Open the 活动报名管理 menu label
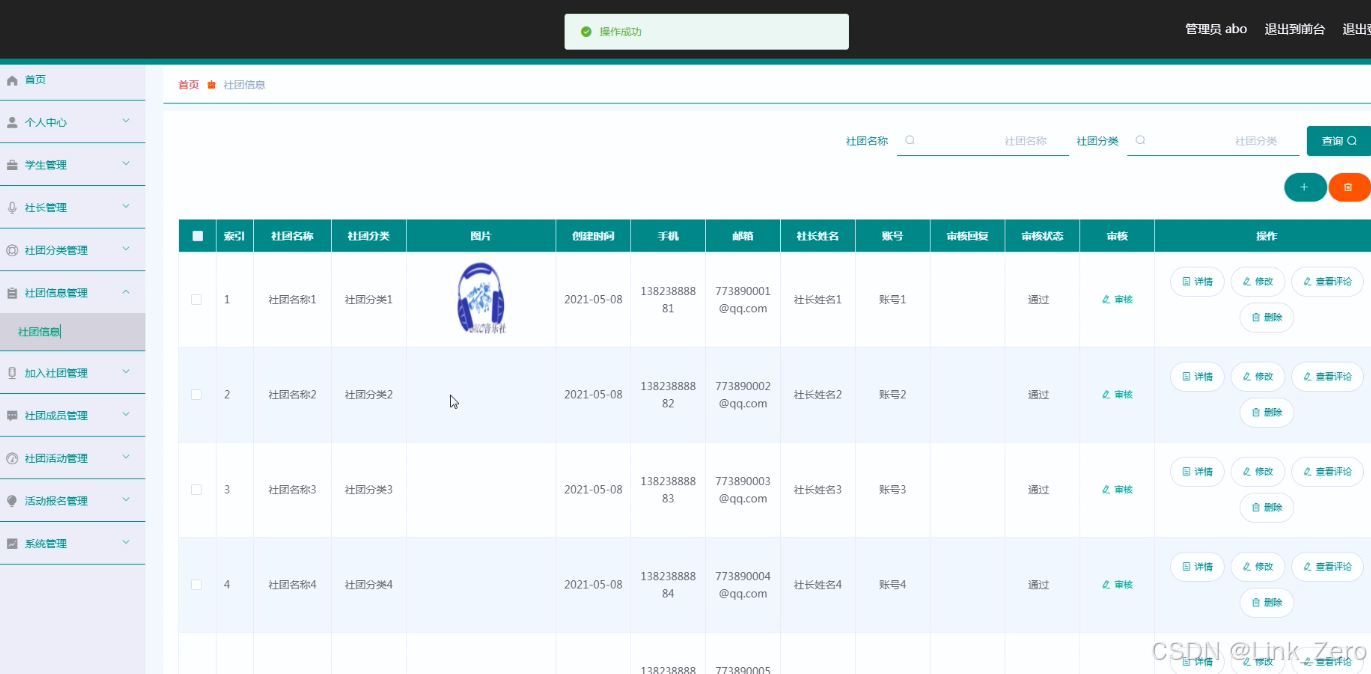 tap(56, 501)
